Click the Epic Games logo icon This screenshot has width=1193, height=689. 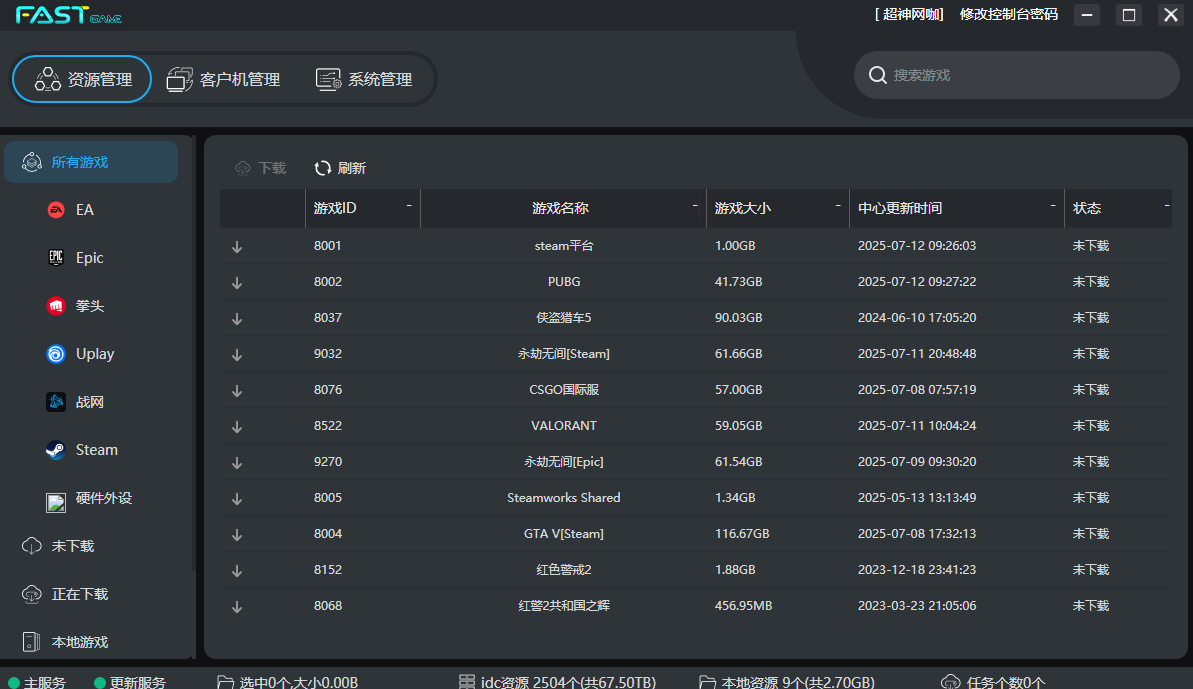point(56,258)
